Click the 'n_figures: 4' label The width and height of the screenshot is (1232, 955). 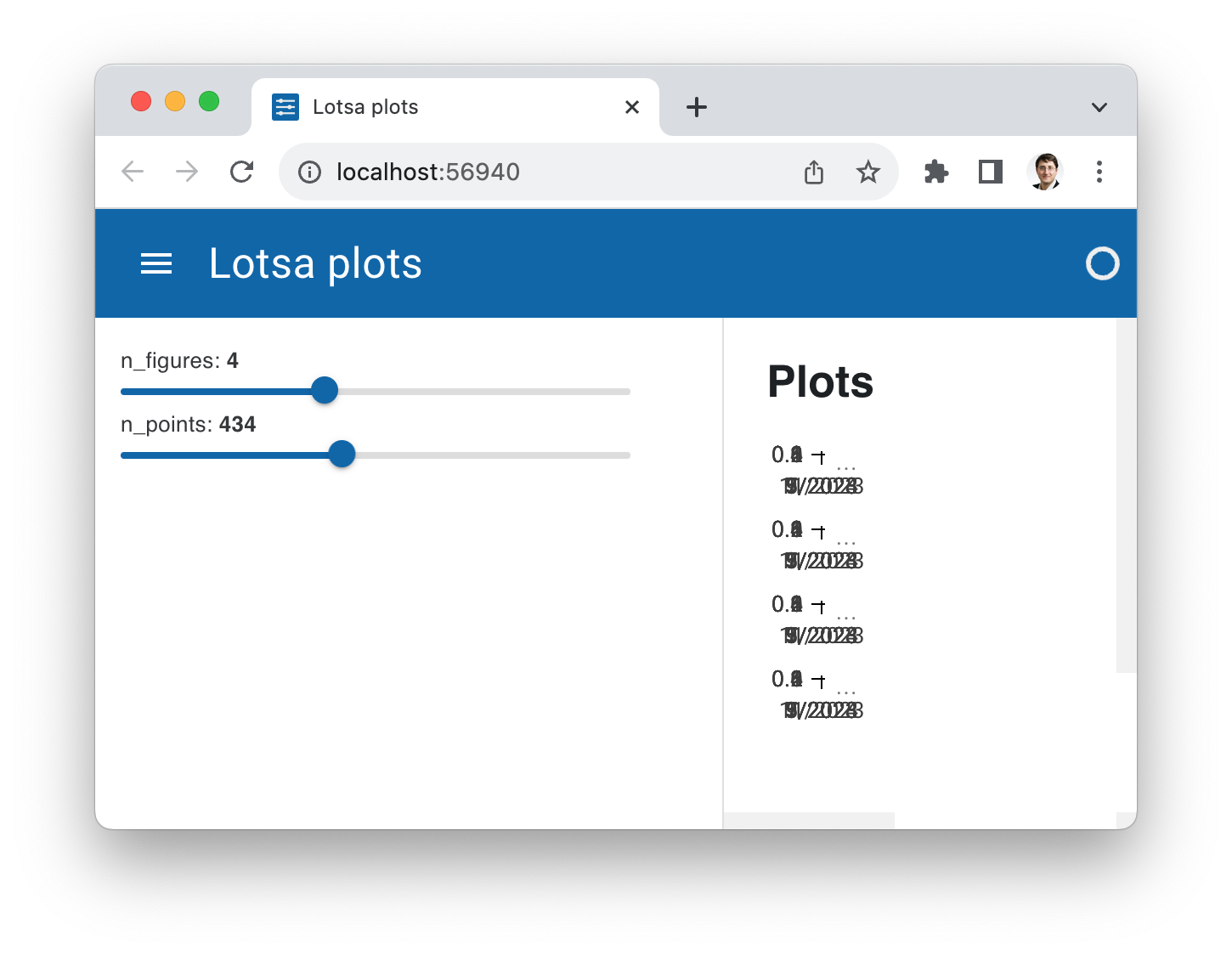coord(179,361)
